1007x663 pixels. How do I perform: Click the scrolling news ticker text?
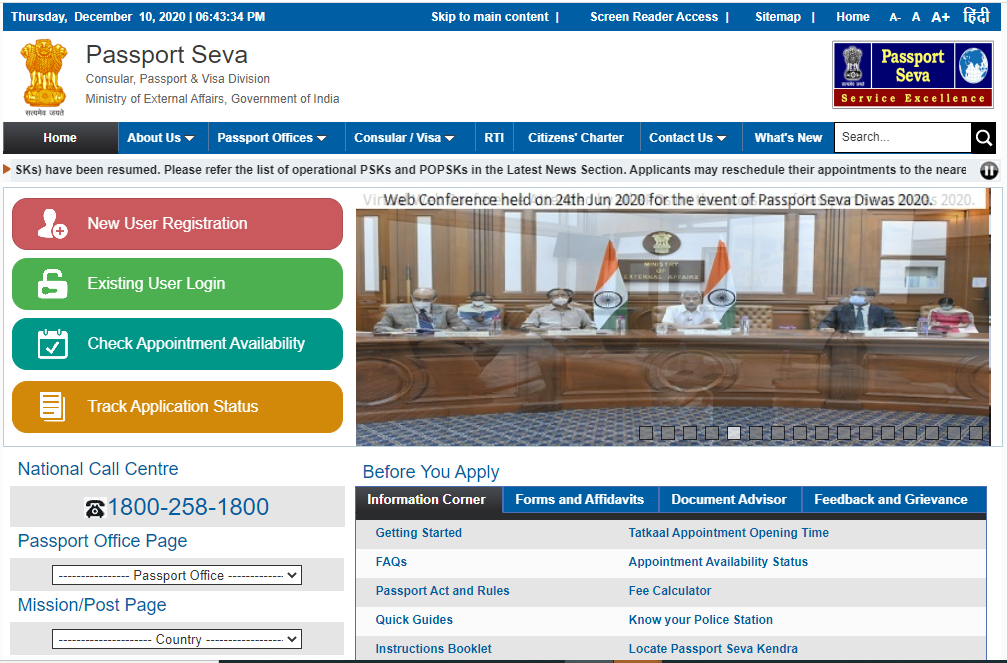[x=491, y=170]
